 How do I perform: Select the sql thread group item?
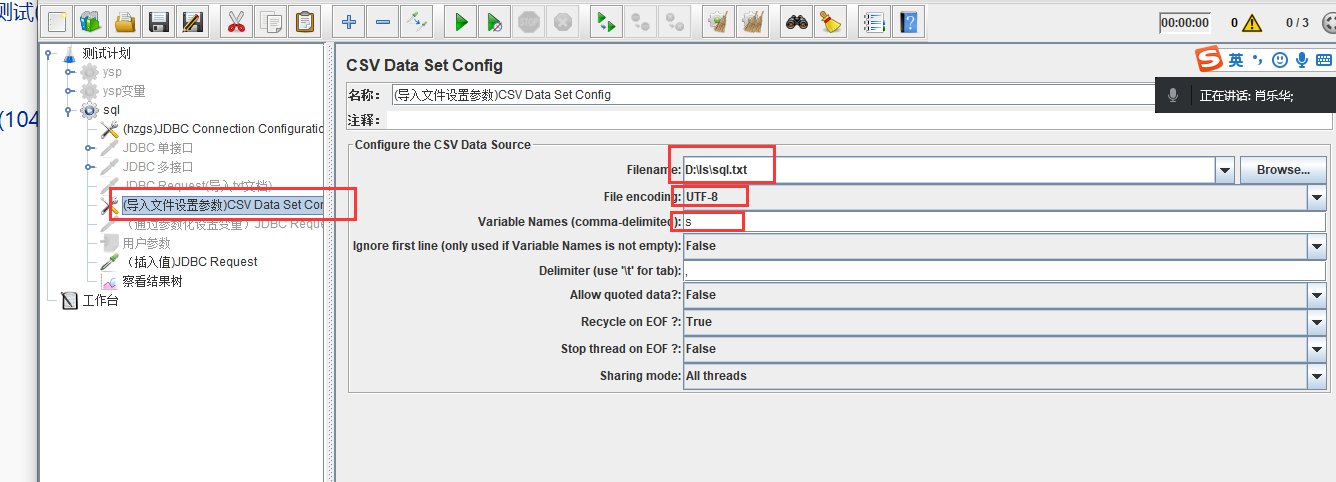coord(111,110)
